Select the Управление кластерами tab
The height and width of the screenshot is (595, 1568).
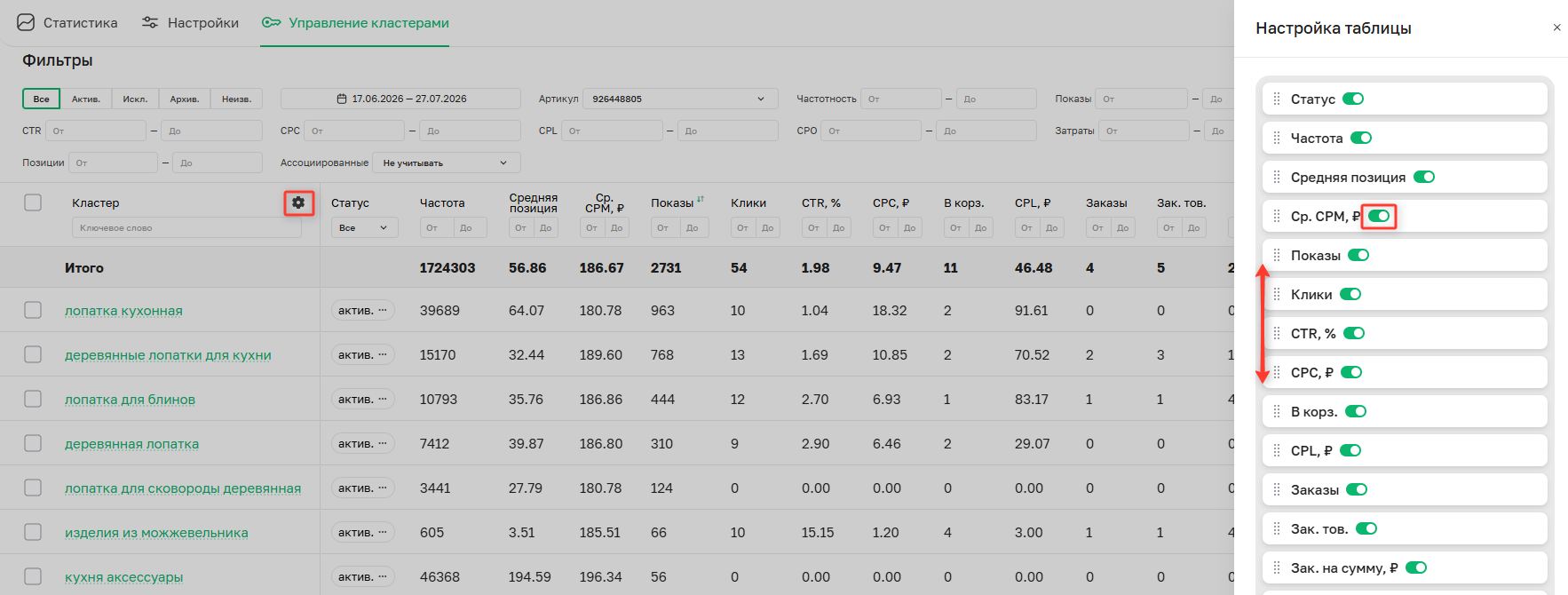tap(355, 22)
